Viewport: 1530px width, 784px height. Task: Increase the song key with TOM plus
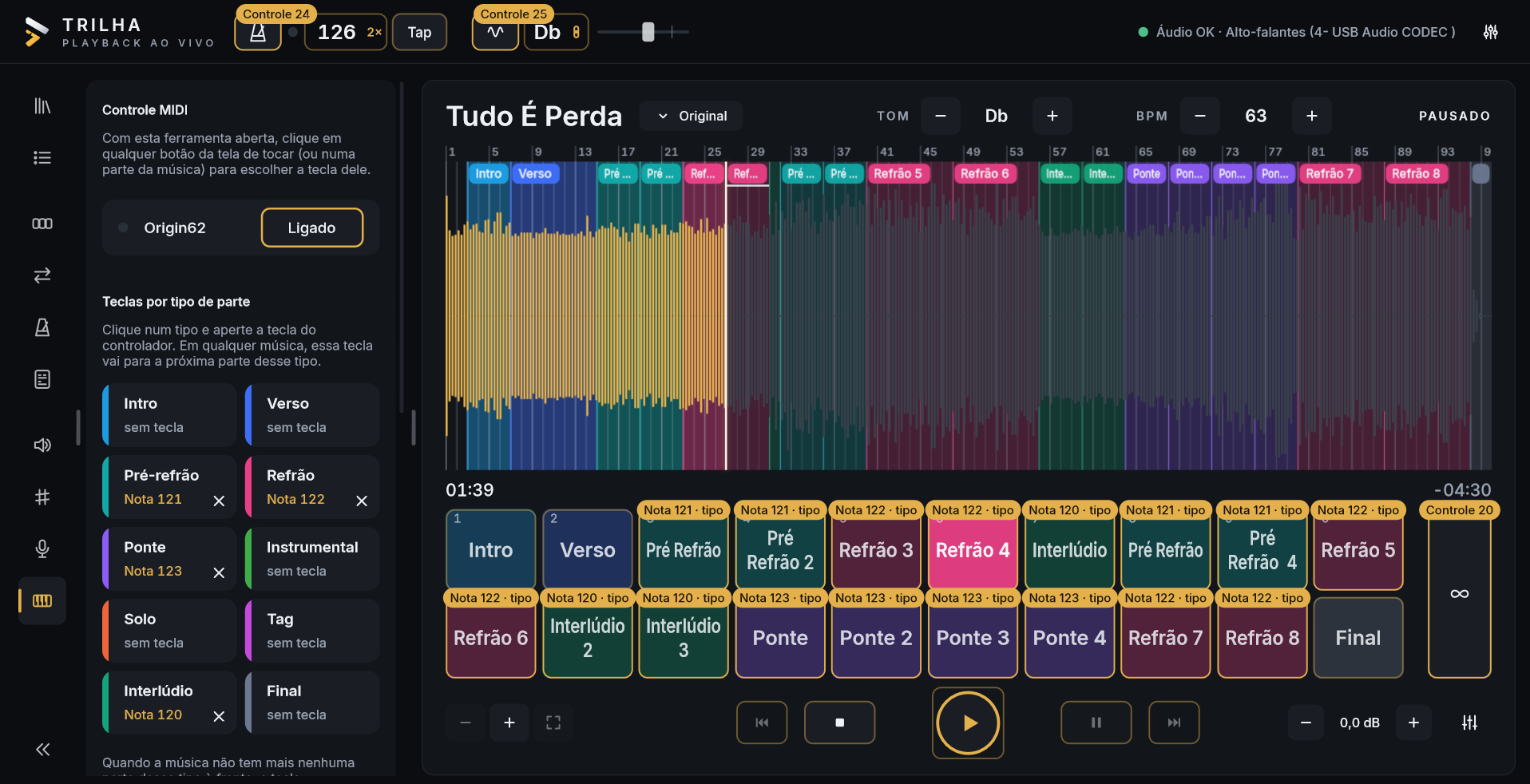pyautogui.click(x=1052, y=116)
